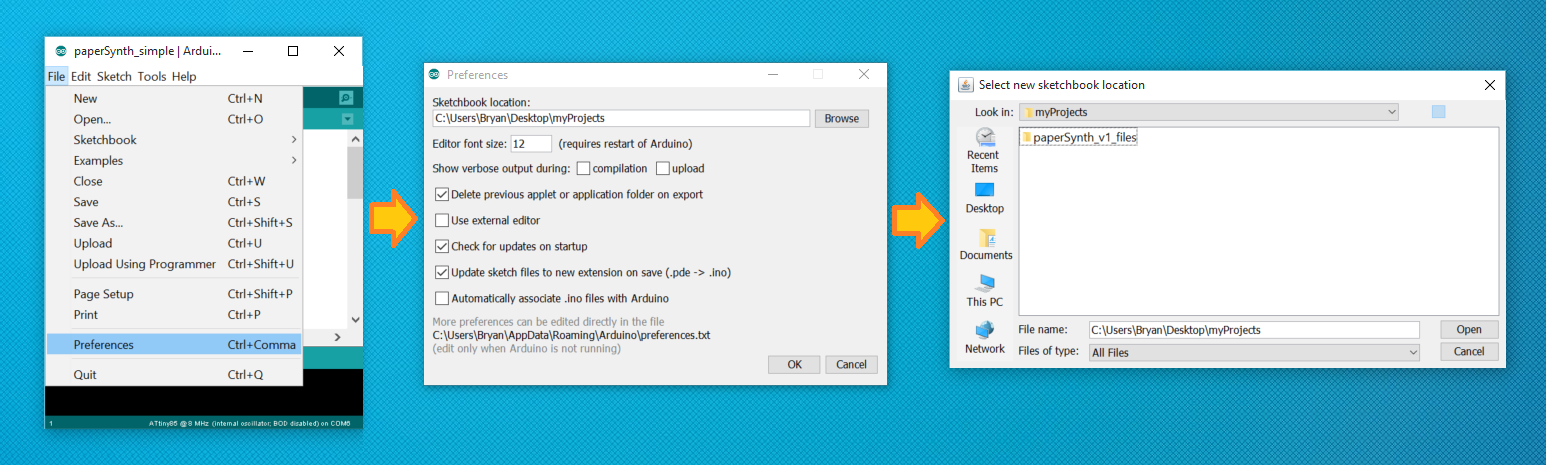Choose Save from the File menu
Viewport: 1546px width, 465px height.
[x=173, y=202]
